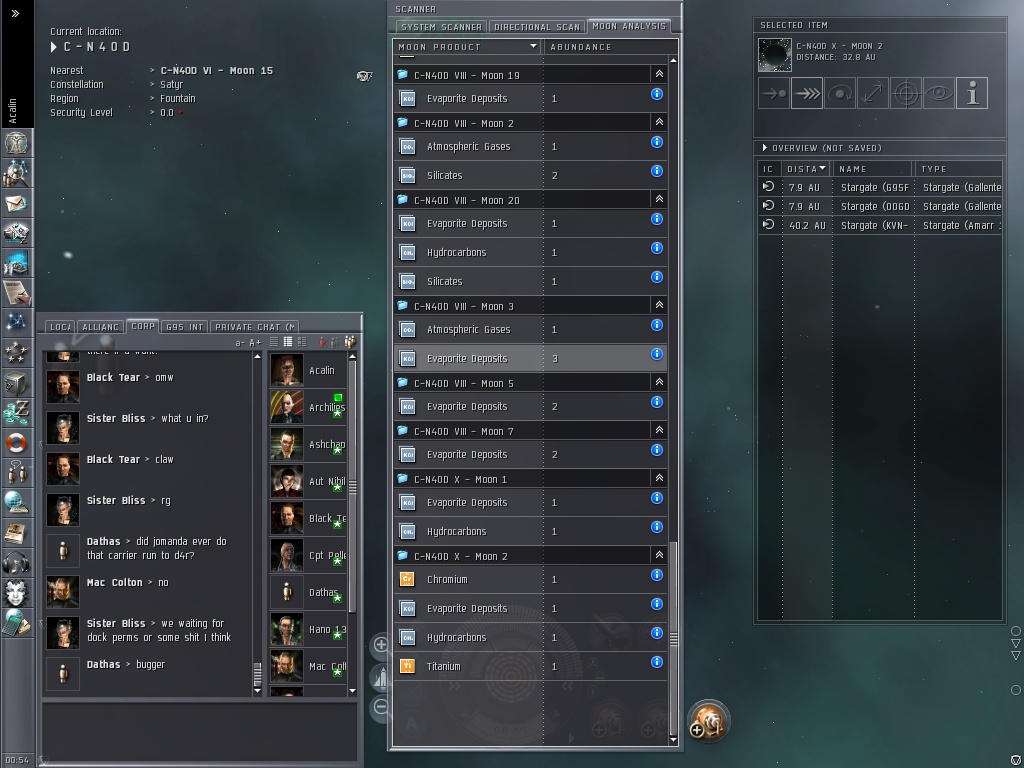Click the Look At eye button
Screen dimensions: 1024x768
click(938, 93)
